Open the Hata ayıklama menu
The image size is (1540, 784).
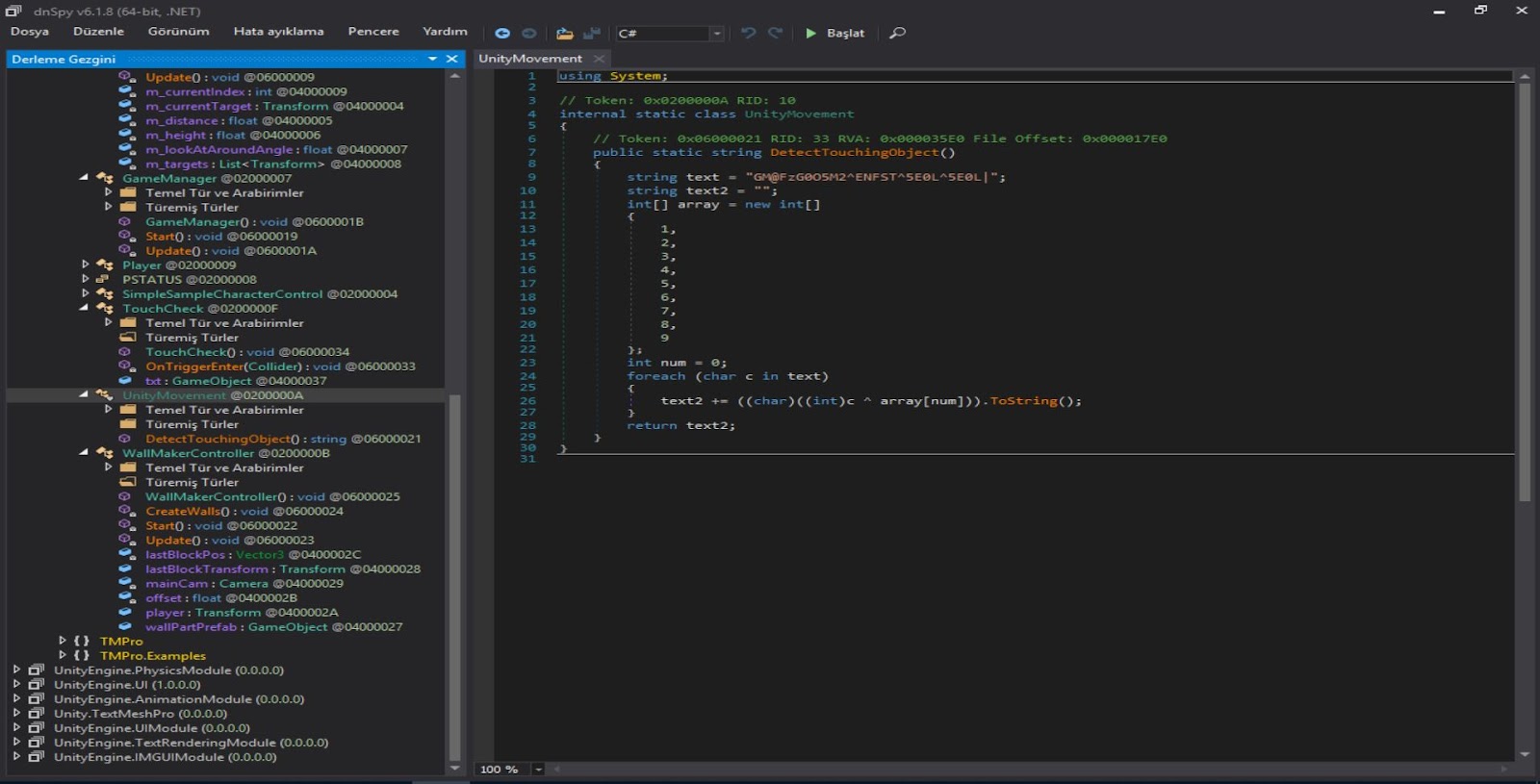[x=278, y=32]
